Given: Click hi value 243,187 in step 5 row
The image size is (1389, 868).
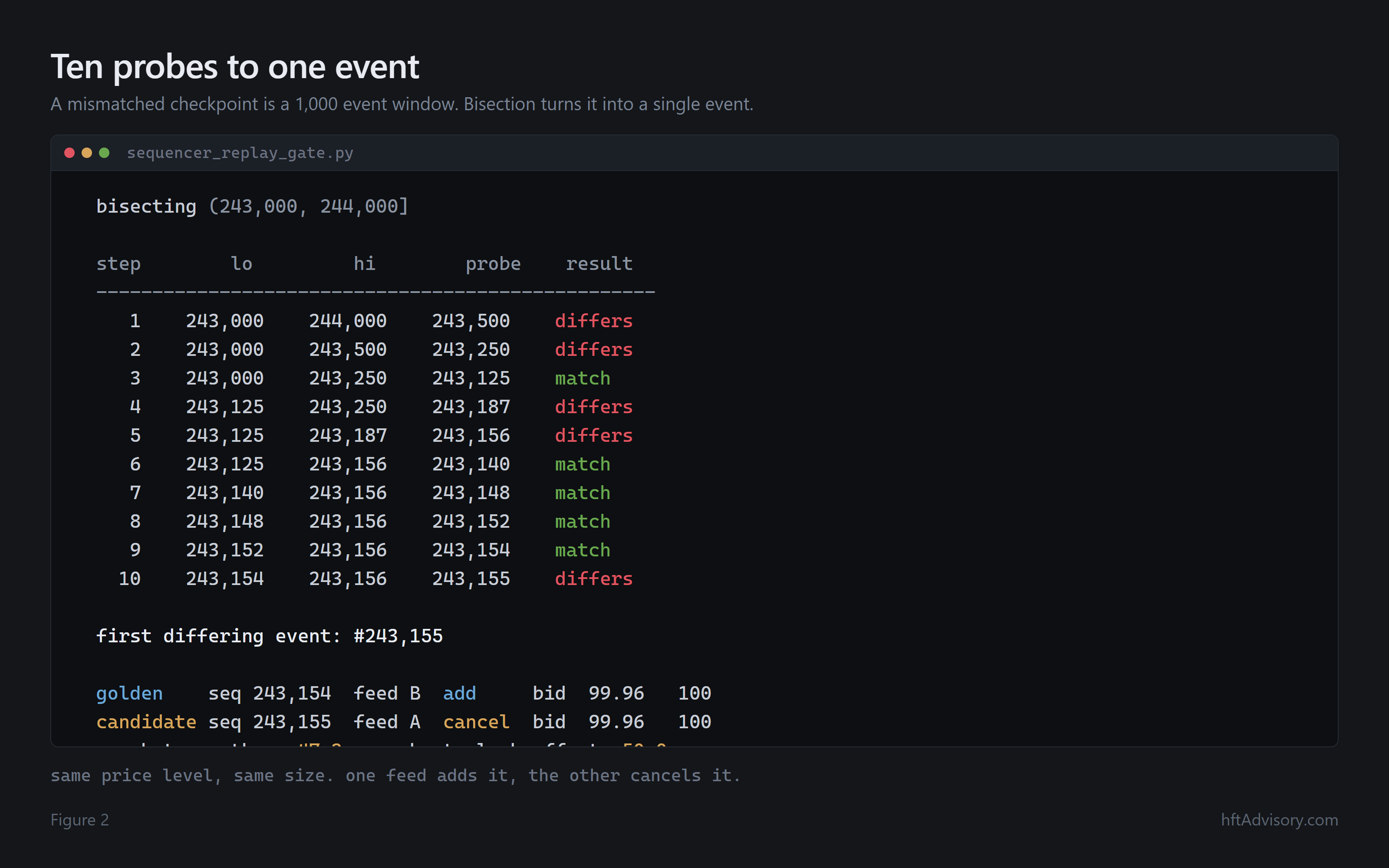Looking at the screenshot, I should [x=348, y=436].
